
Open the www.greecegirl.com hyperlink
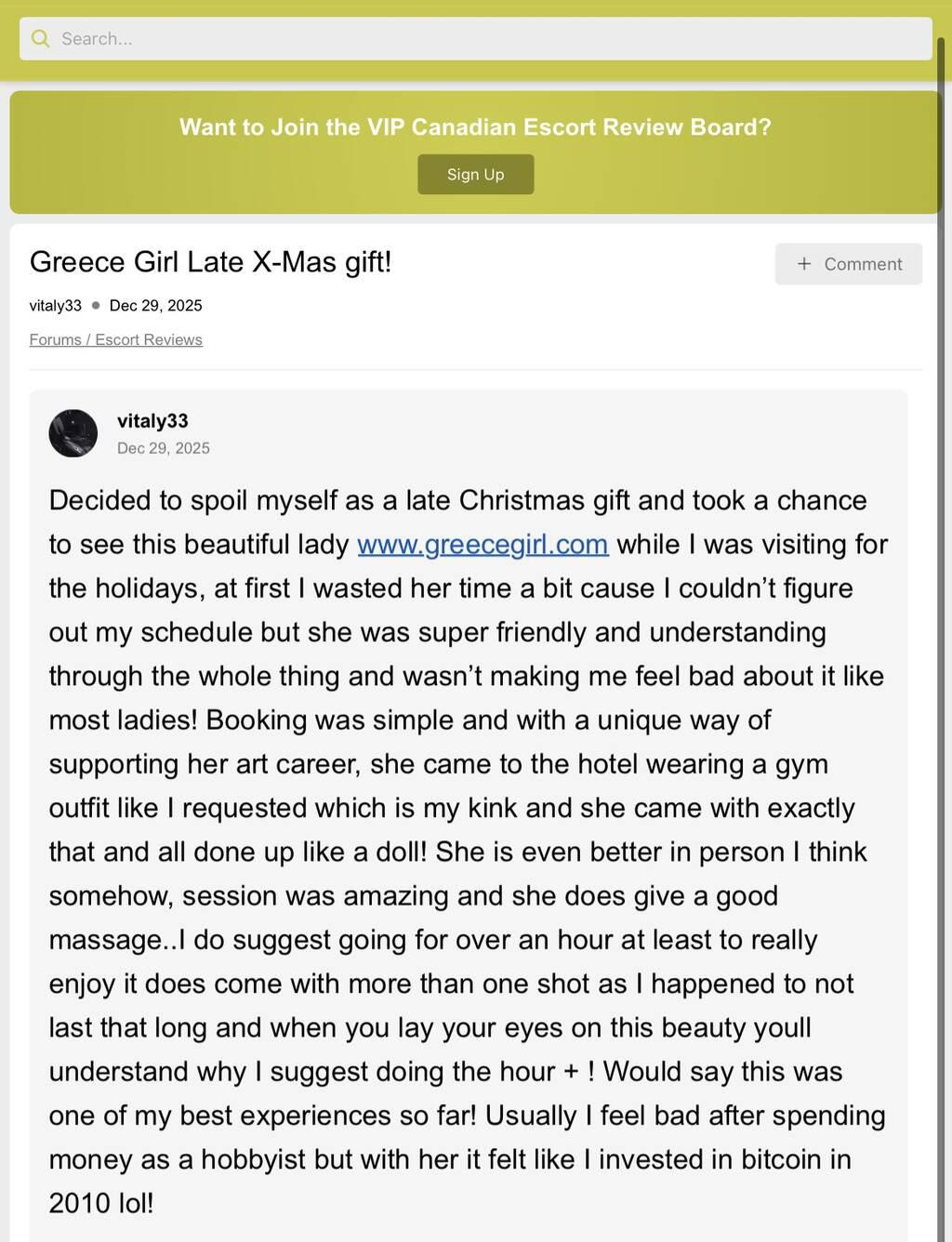[x=483, y=544]
